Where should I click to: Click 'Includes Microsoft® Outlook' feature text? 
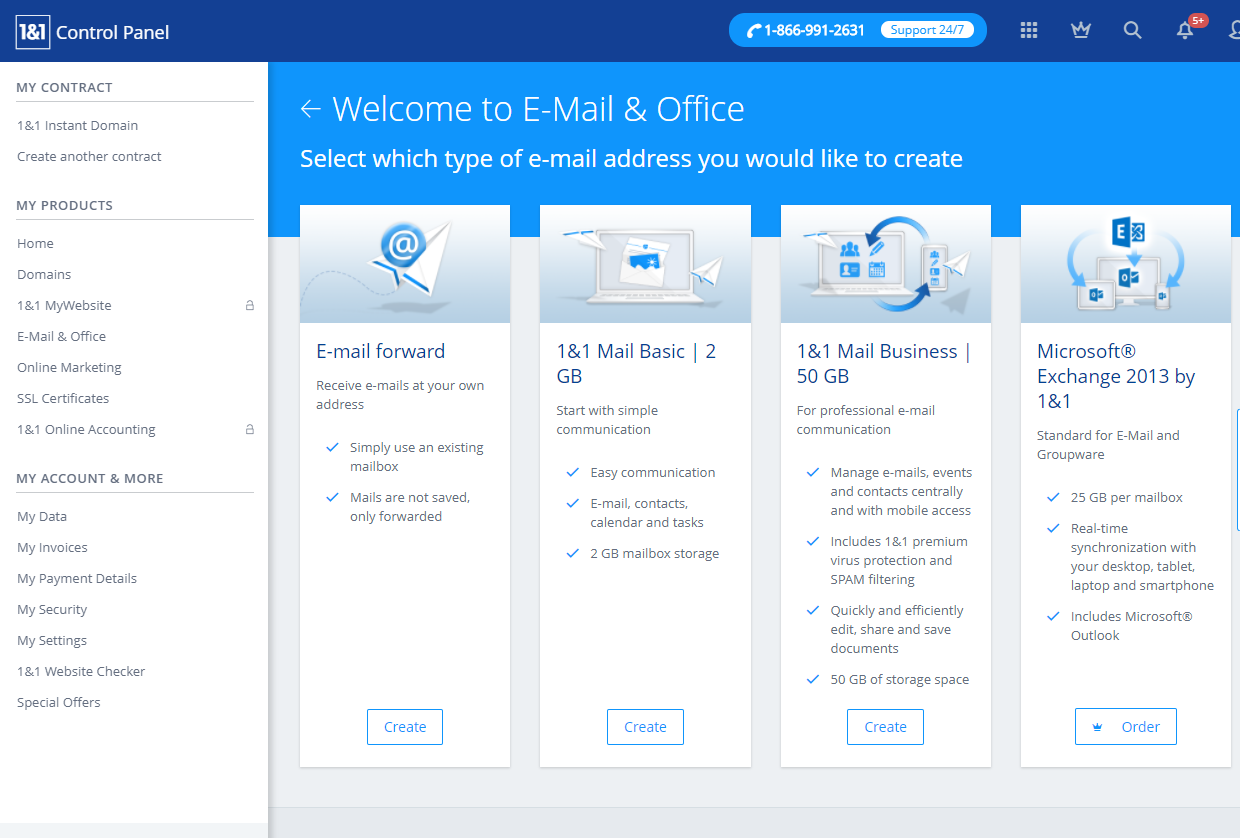click(1132, 626)
